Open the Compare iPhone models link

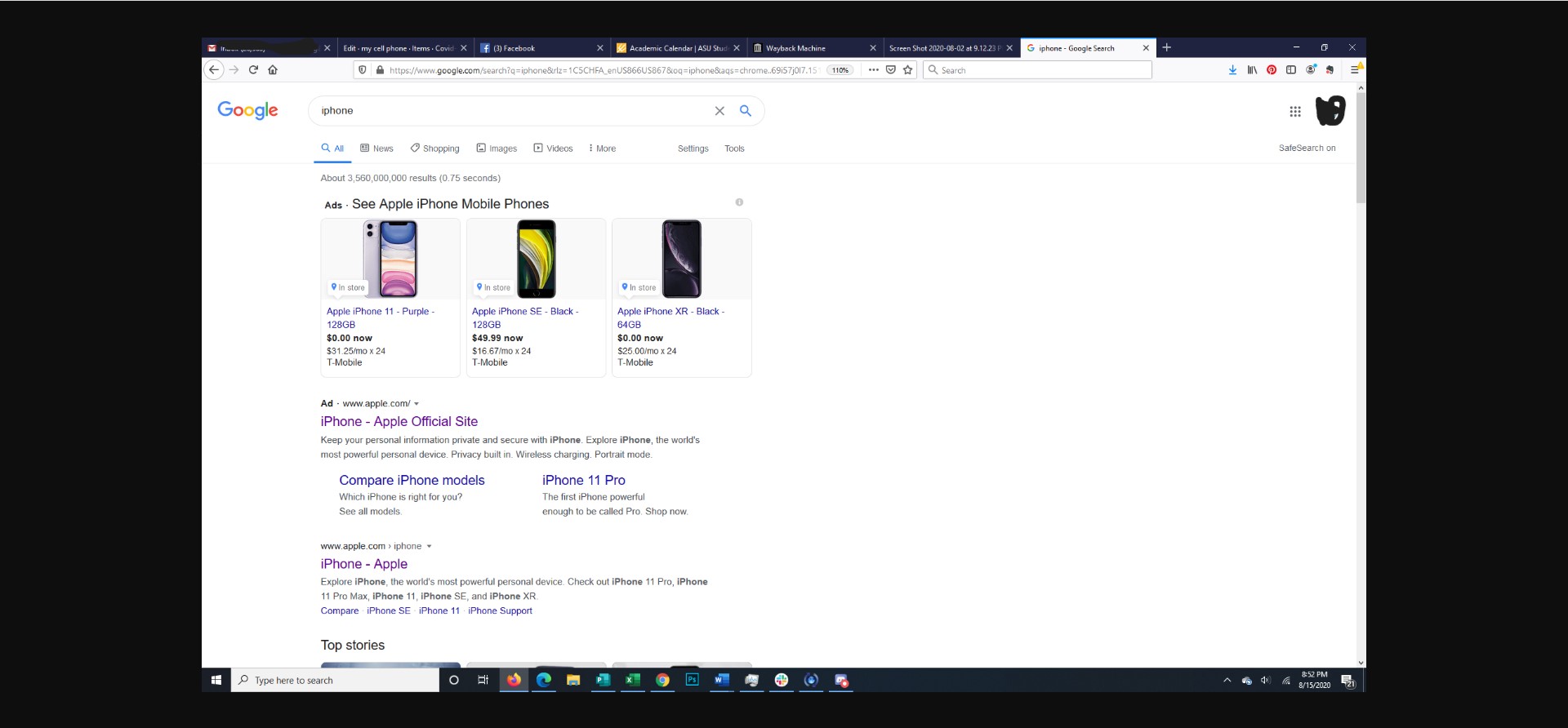(x=412, y=481)
